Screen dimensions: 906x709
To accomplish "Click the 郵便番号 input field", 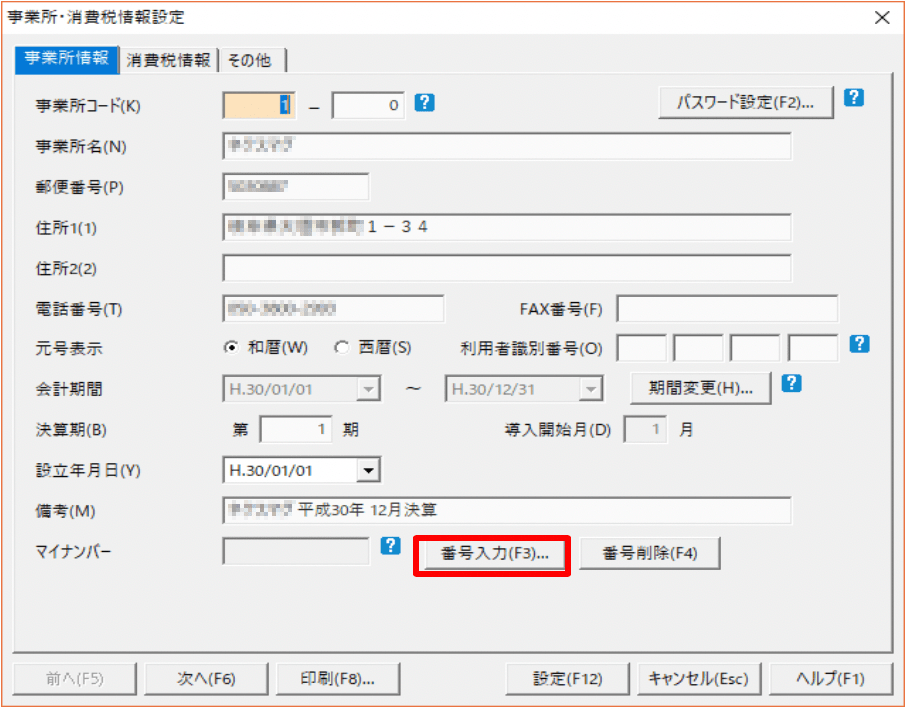I will (295, 187).
